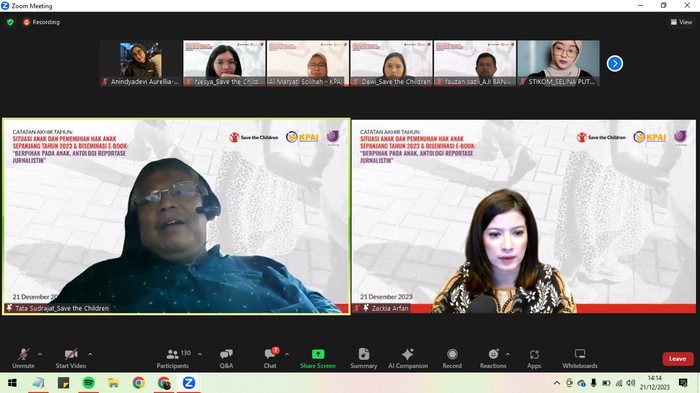Open the Q&A panel

pyautogui.click(x=226, y=359)
